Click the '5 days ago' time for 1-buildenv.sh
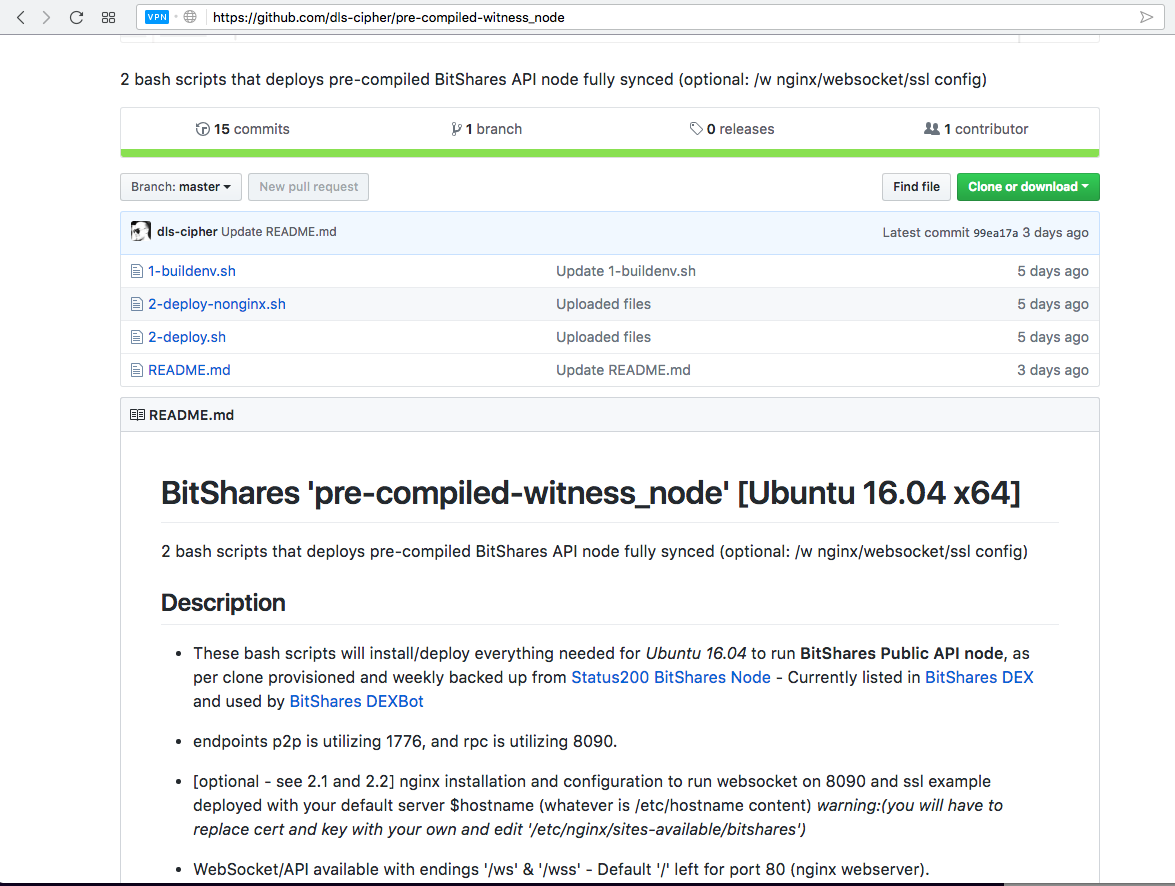The image size is (1175, 886). (x=1052, y=271)
